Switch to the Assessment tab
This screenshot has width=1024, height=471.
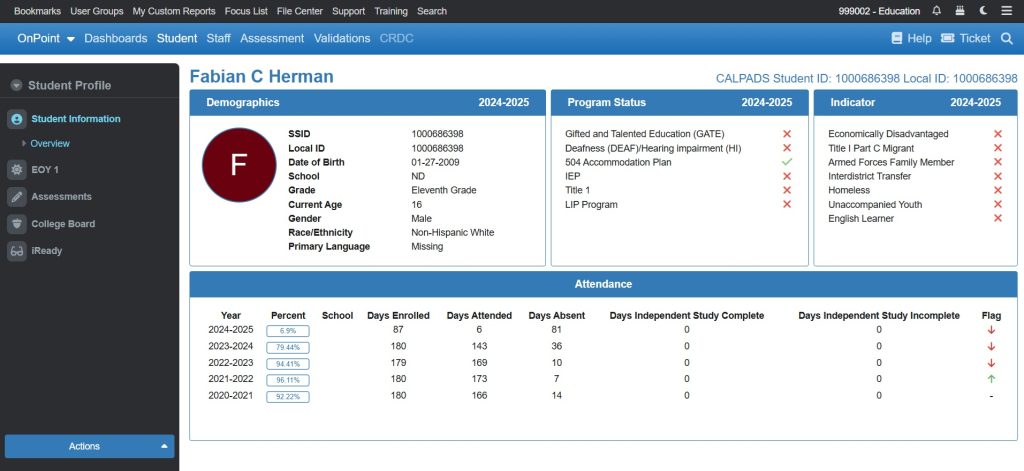272,39
